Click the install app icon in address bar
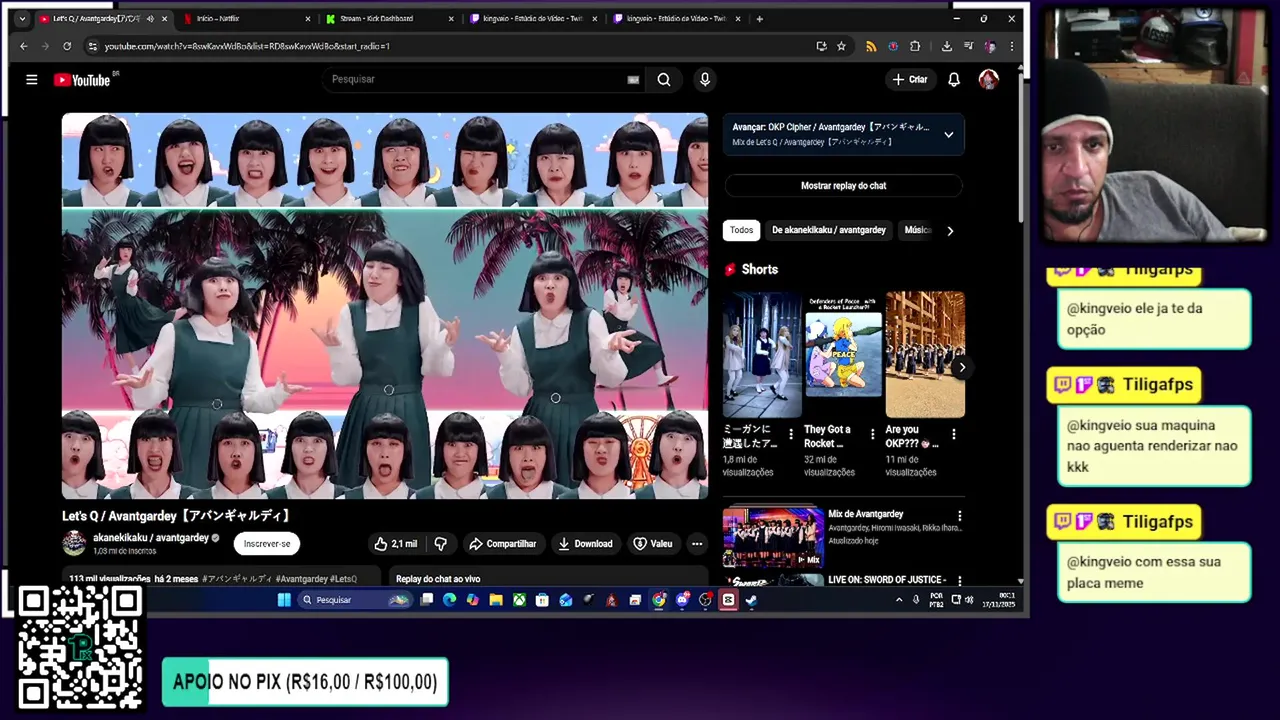1280x720 pixels. tap(821, 46)
